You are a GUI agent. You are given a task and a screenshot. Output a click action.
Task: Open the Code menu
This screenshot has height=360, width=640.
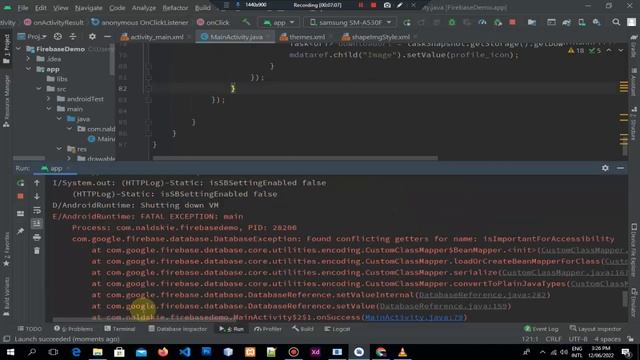coord(117,7)
